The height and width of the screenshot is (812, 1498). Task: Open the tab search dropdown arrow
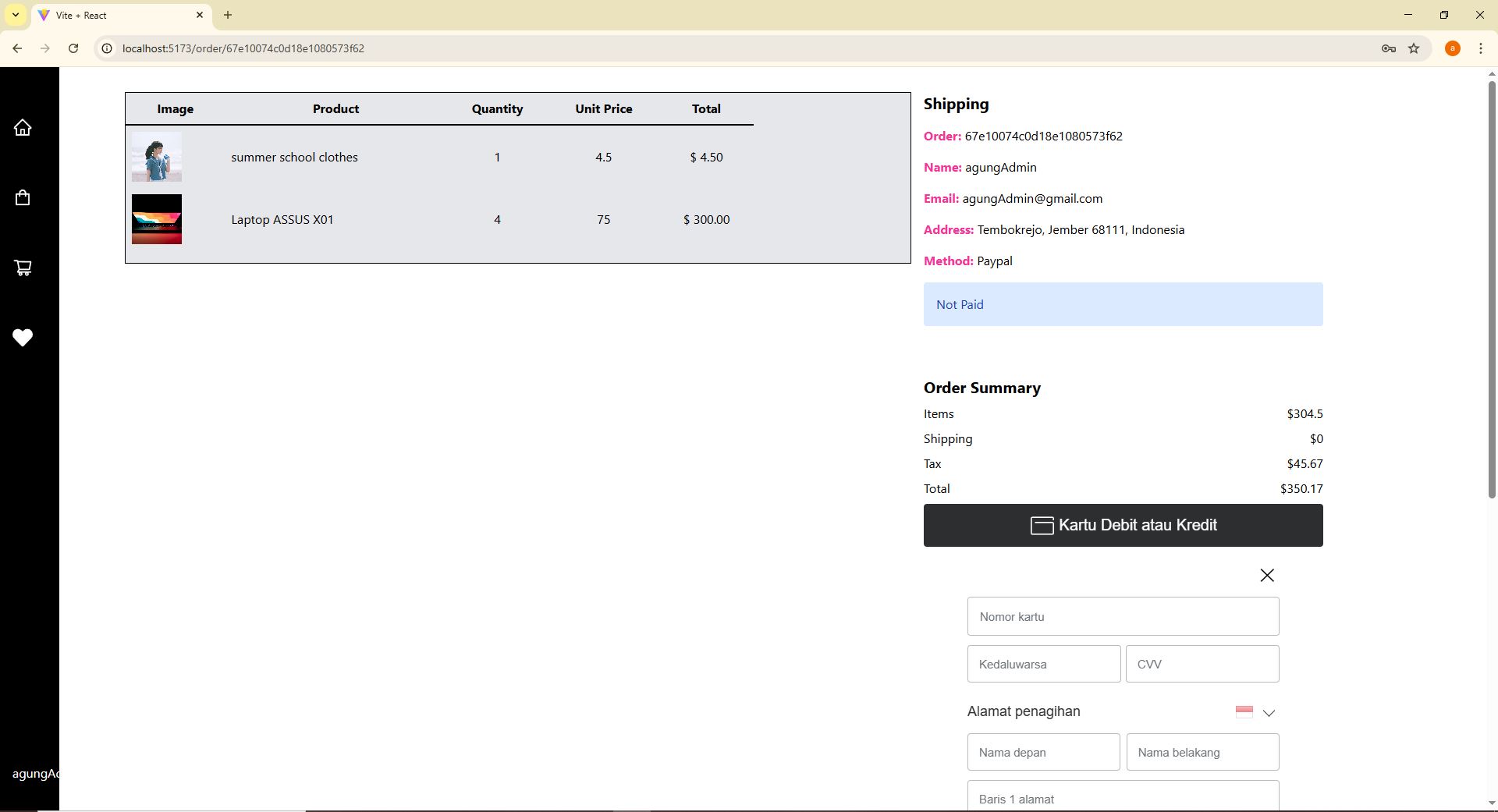[16, 15]
